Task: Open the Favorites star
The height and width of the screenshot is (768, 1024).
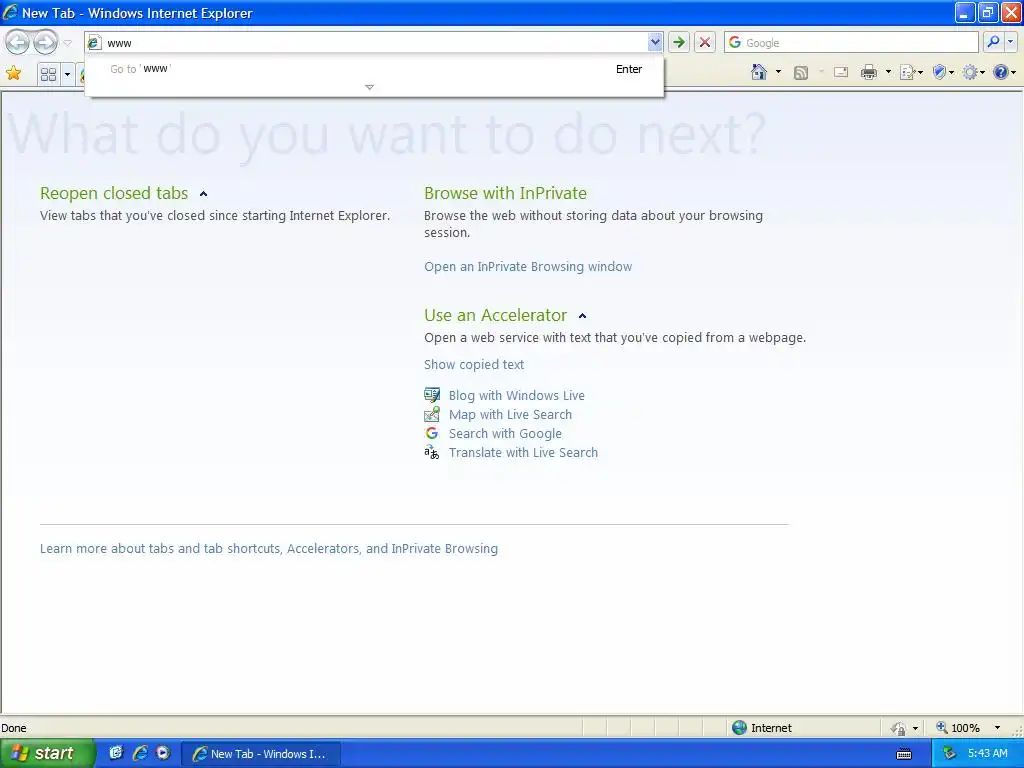Action: [x=13, y=73]
